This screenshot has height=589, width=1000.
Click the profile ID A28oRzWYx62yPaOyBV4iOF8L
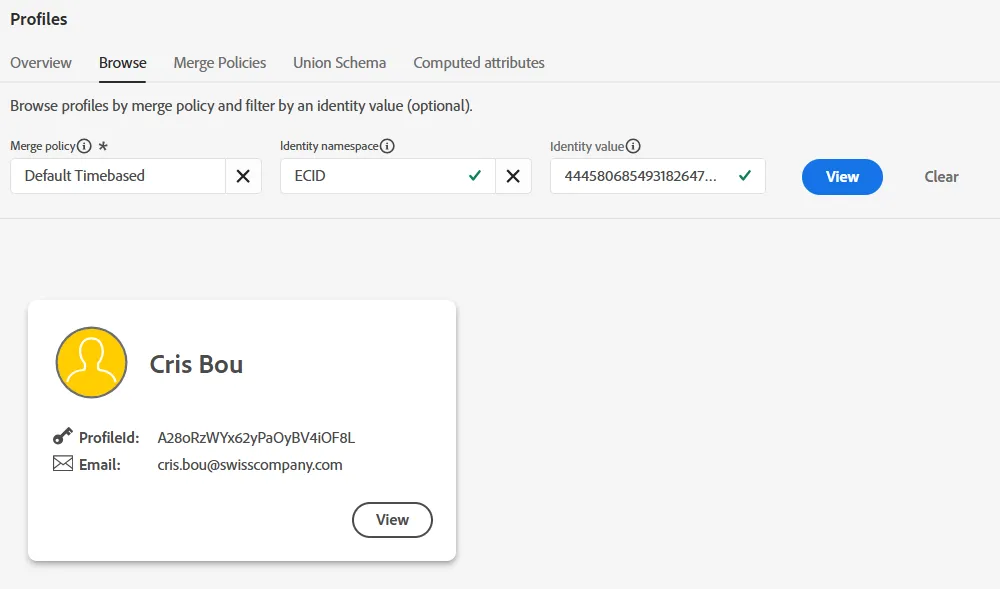click(x=256, y=438)
